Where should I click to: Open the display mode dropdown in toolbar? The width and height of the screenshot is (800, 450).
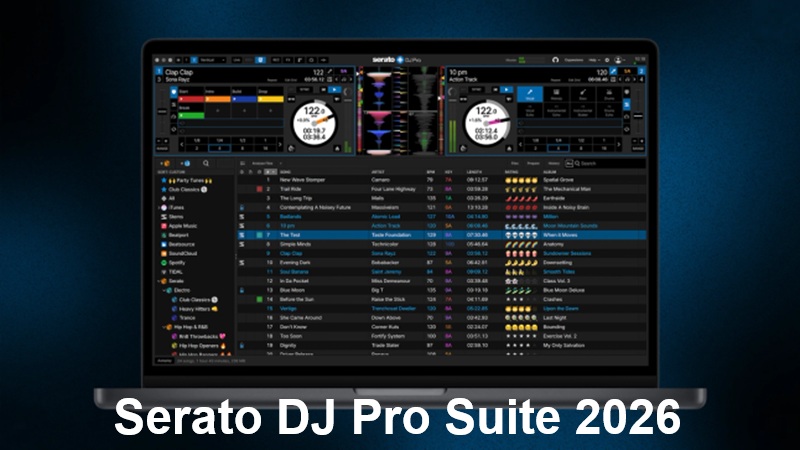(212, 60)
